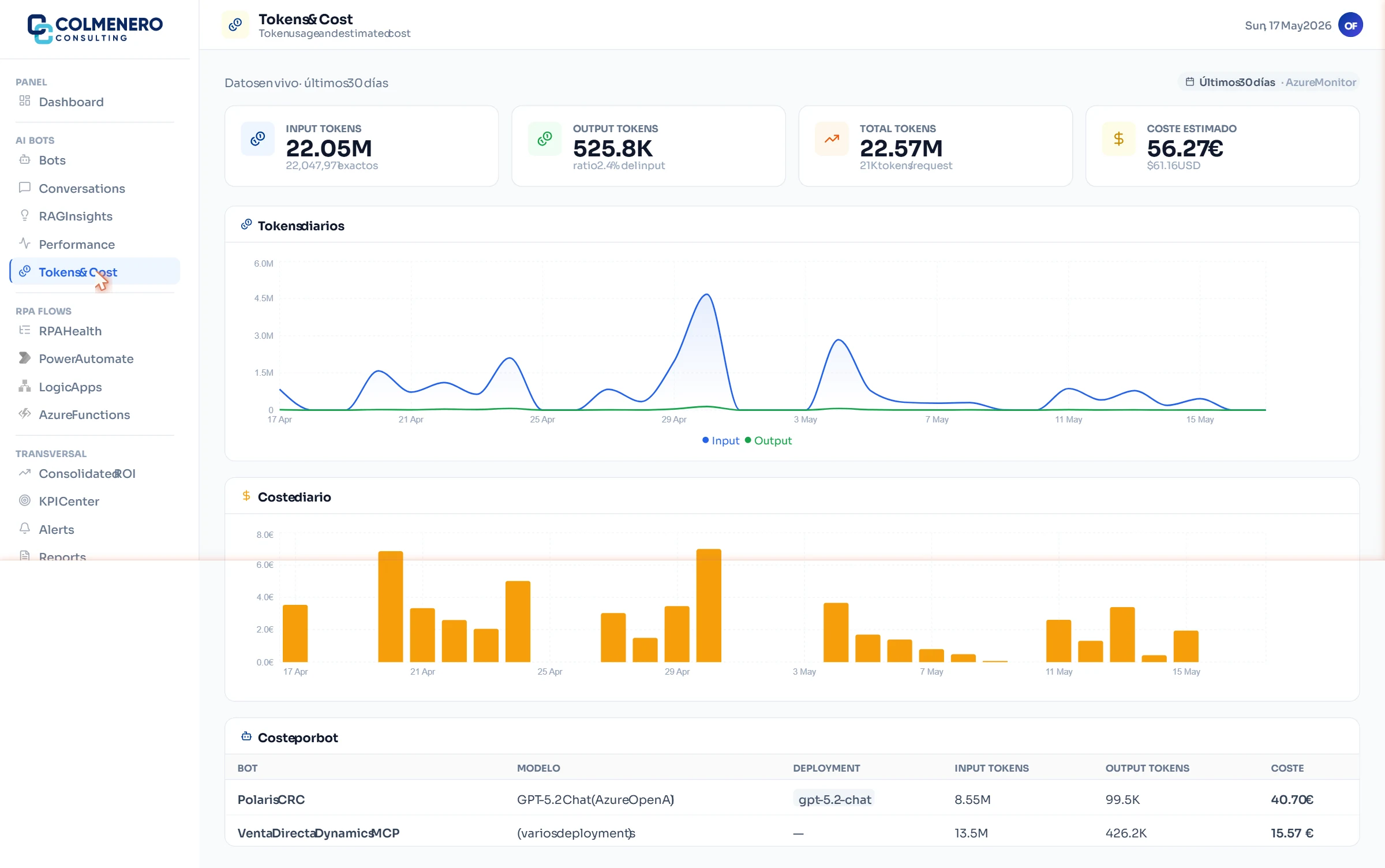
Task: Click the Power Automate arrow icon
Action: point(24,358)
